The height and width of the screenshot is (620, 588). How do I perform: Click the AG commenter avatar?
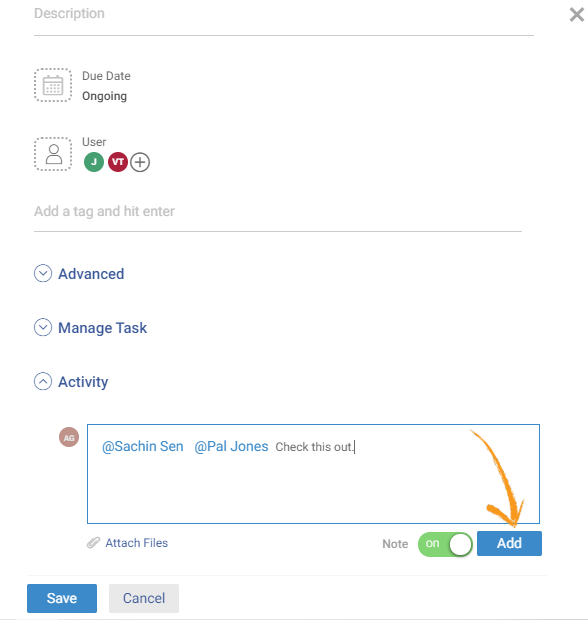point(69,437)
